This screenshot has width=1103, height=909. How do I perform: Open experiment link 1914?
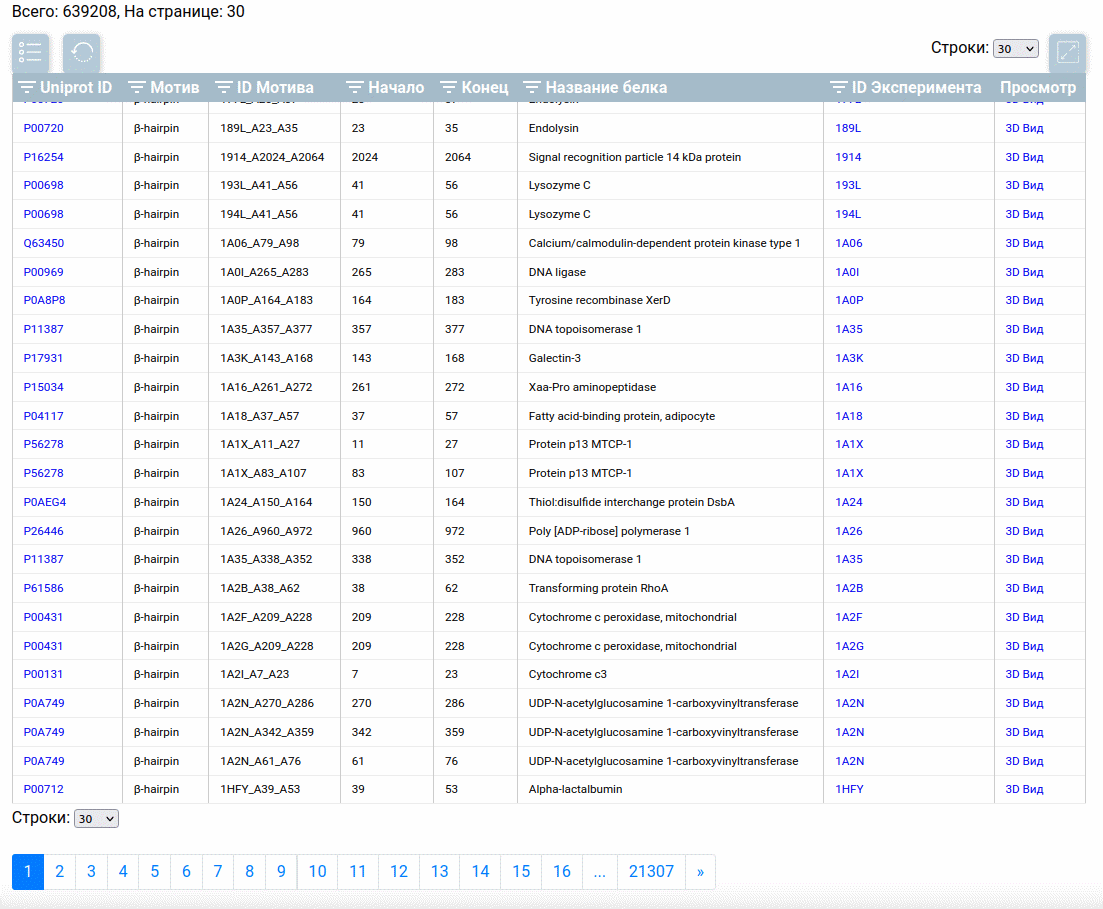(x=848, y=157)
